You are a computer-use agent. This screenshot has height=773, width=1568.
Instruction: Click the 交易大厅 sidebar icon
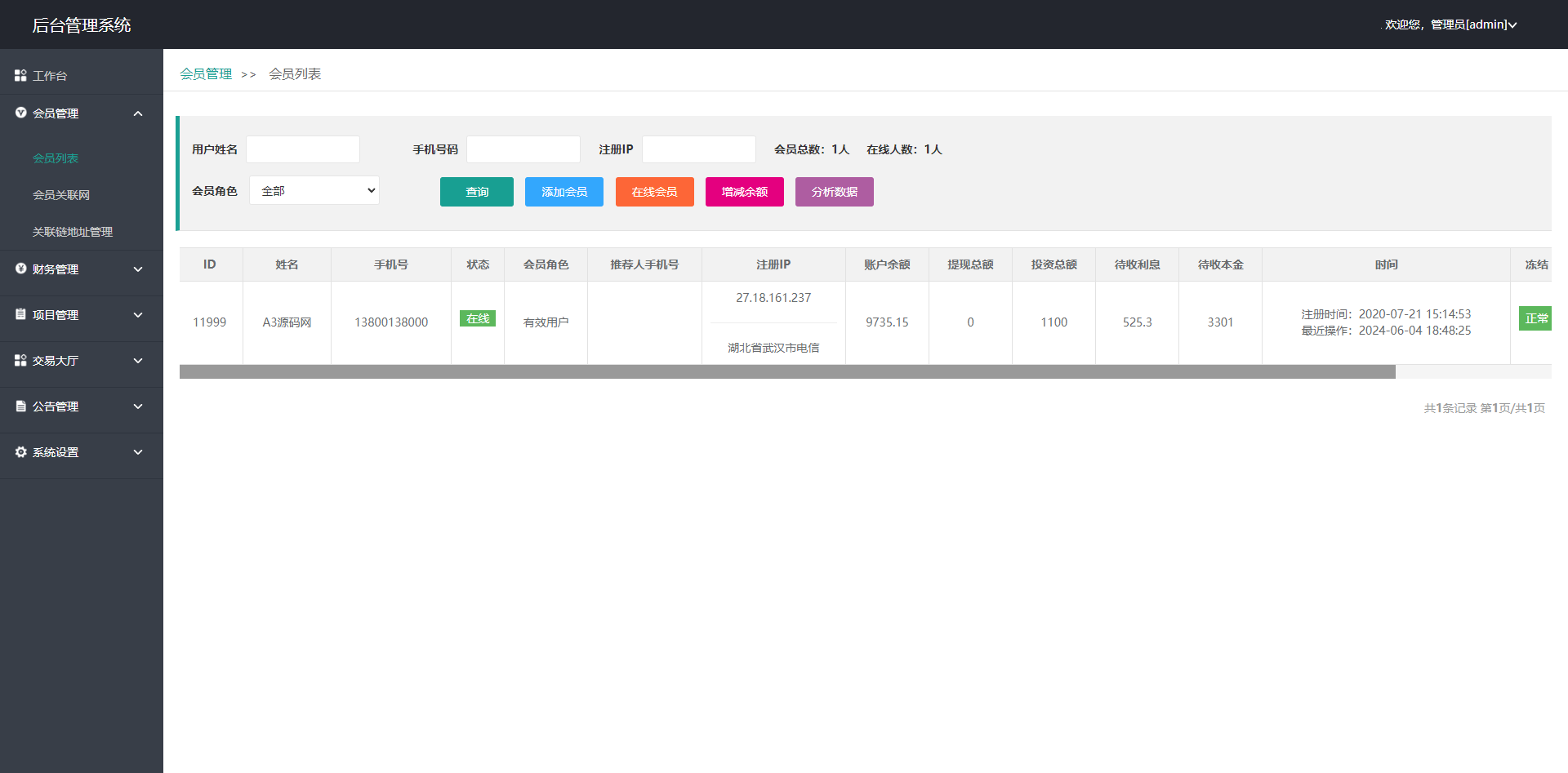(20, 360)
